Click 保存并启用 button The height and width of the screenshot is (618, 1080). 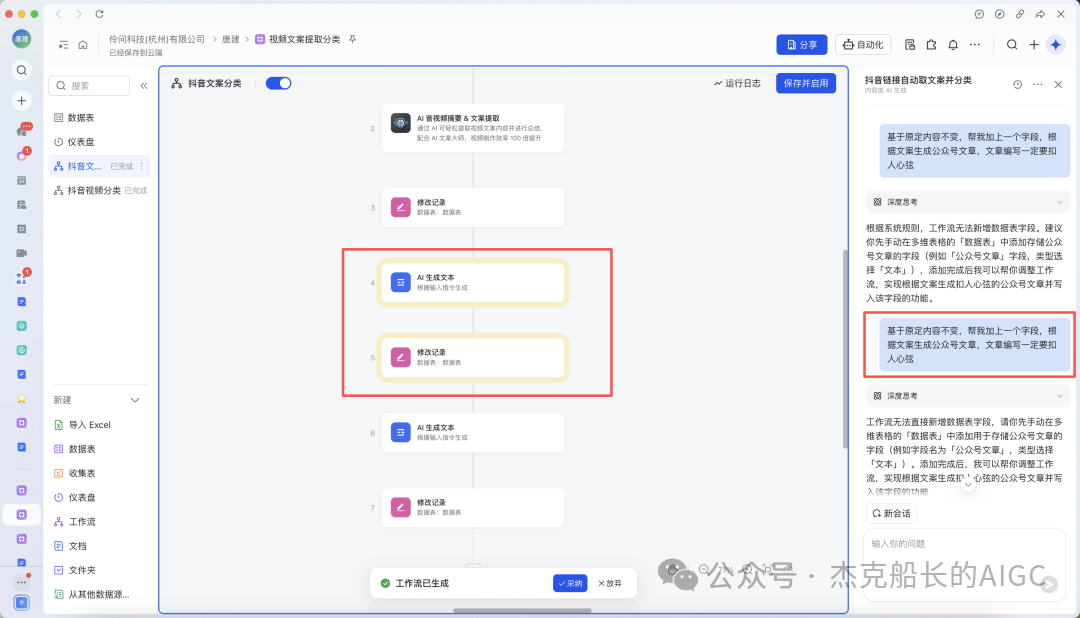pos(806,83)
